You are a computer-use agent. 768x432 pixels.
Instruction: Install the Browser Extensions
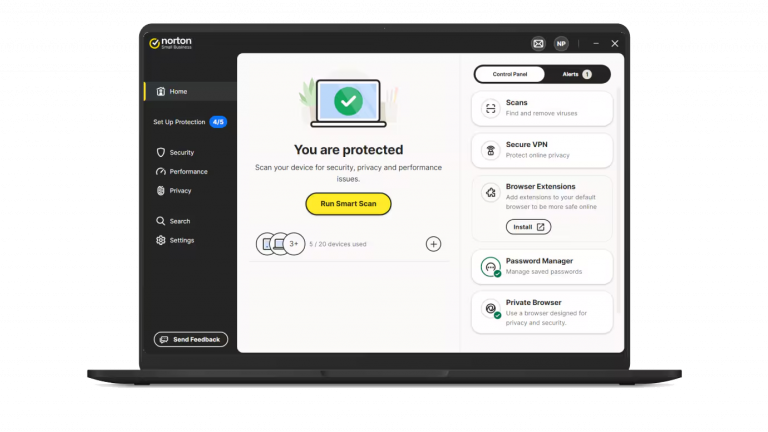pyautogui.click(x=528, y=227)
